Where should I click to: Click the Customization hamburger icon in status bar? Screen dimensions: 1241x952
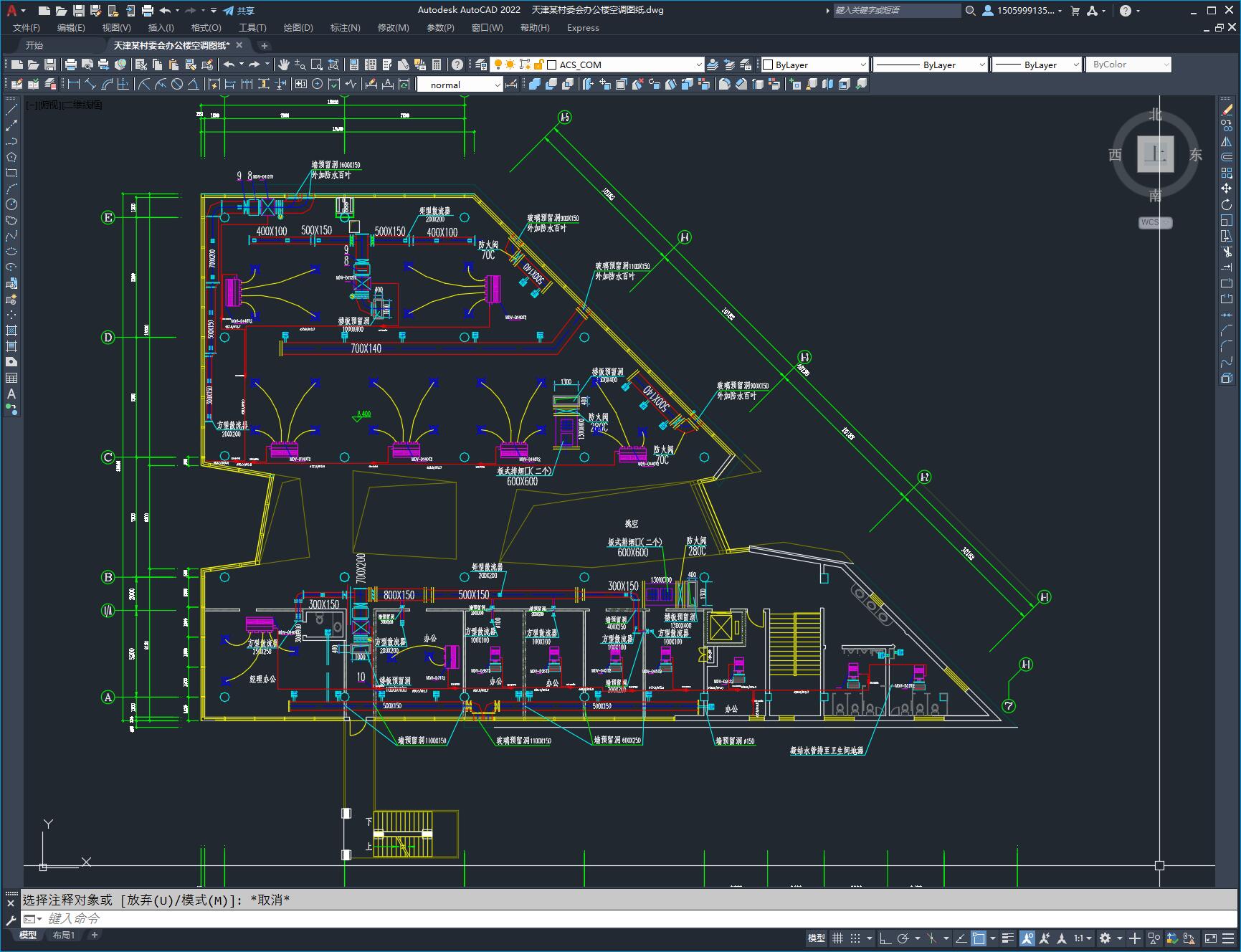tap(1229, 938)
